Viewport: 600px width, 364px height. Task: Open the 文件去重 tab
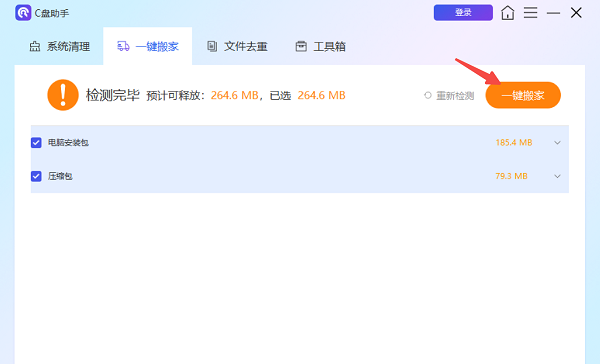[x=237, y=46]
